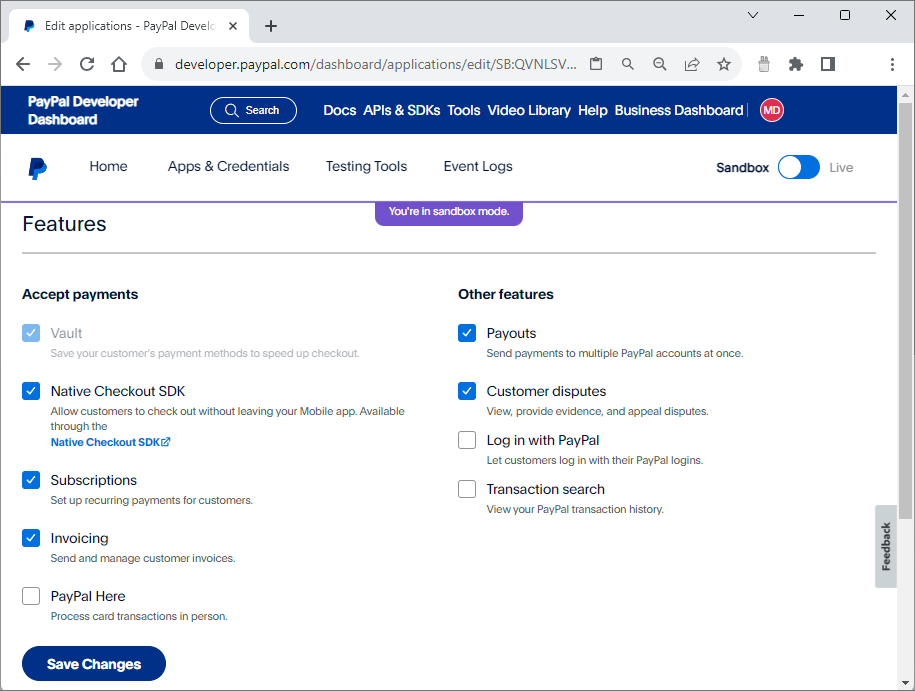
Task: Open the Chrome three-dot menu
Action: (x=892, y=63)
